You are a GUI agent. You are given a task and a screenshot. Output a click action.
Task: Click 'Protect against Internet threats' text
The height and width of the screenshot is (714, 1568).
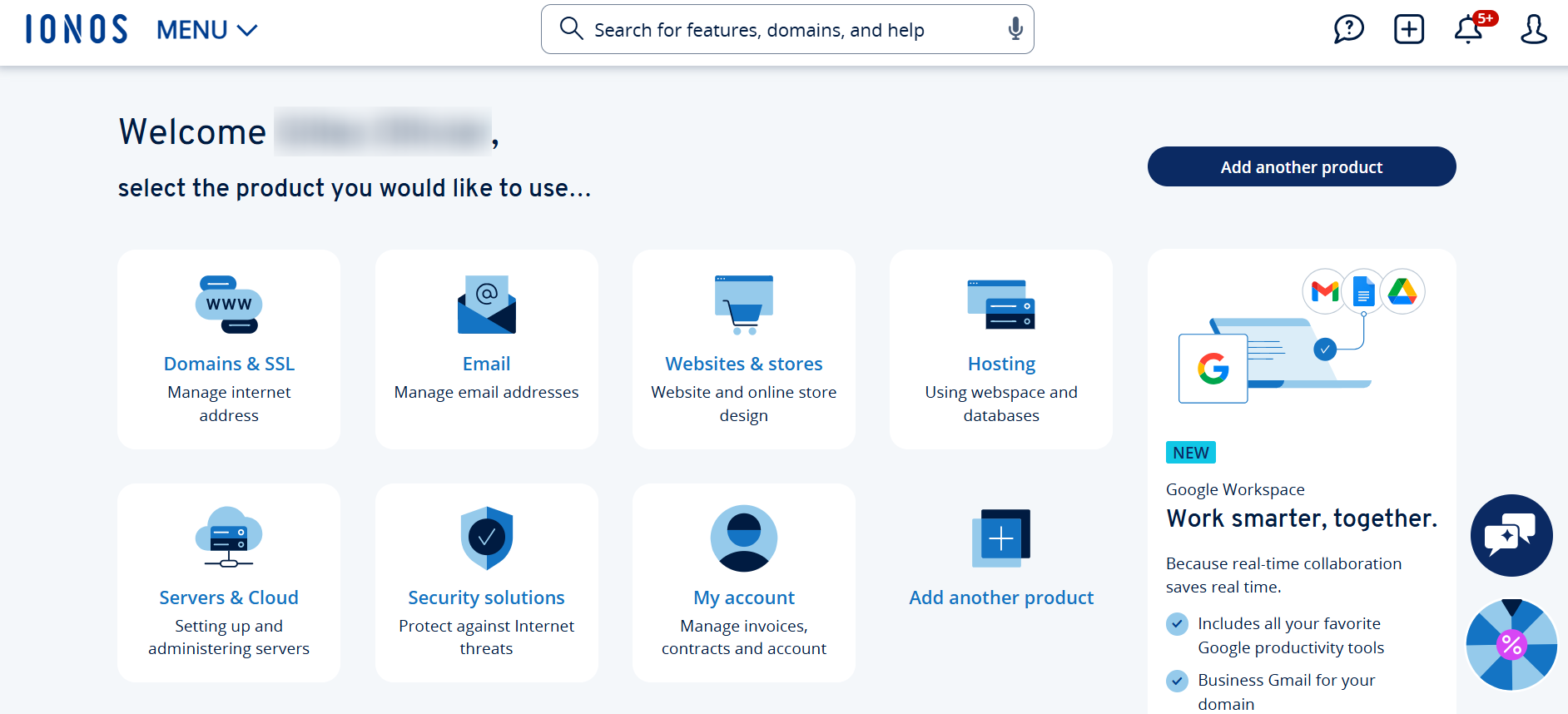[x=487, y=637]
